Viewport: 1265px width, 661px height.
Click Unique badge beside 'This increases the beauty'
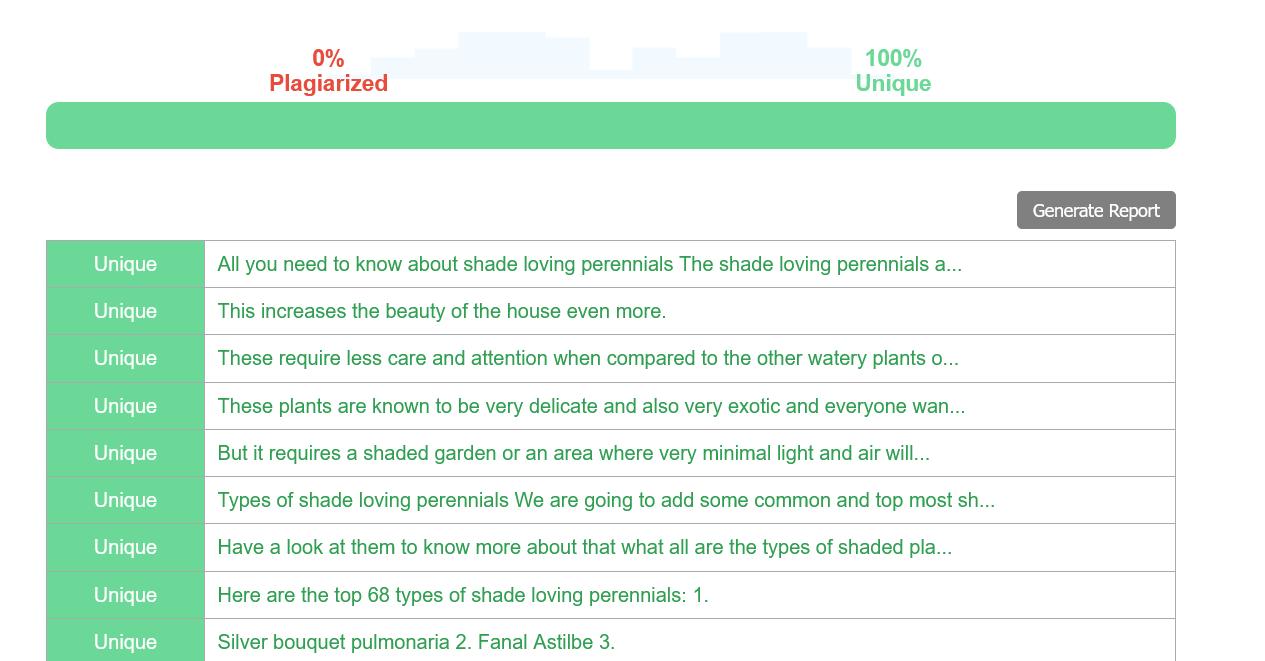coord(125,311)
